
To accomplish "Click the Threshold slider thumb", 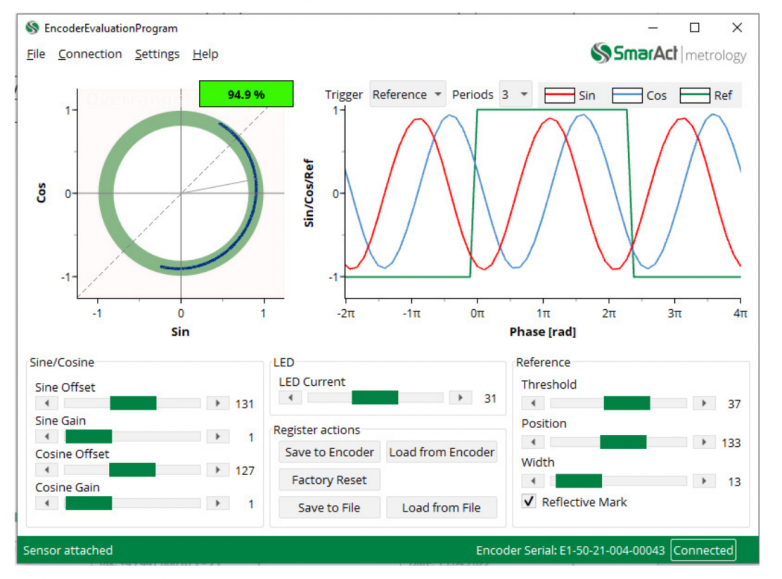I will click(x=627, y=403).
